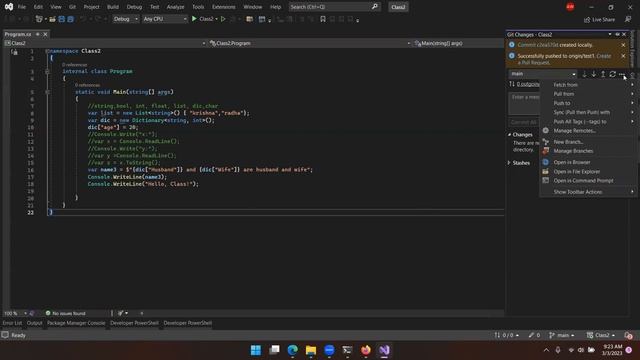Click the '0 outgoing' commits link
Screen dimensions: 640x360
528,84
